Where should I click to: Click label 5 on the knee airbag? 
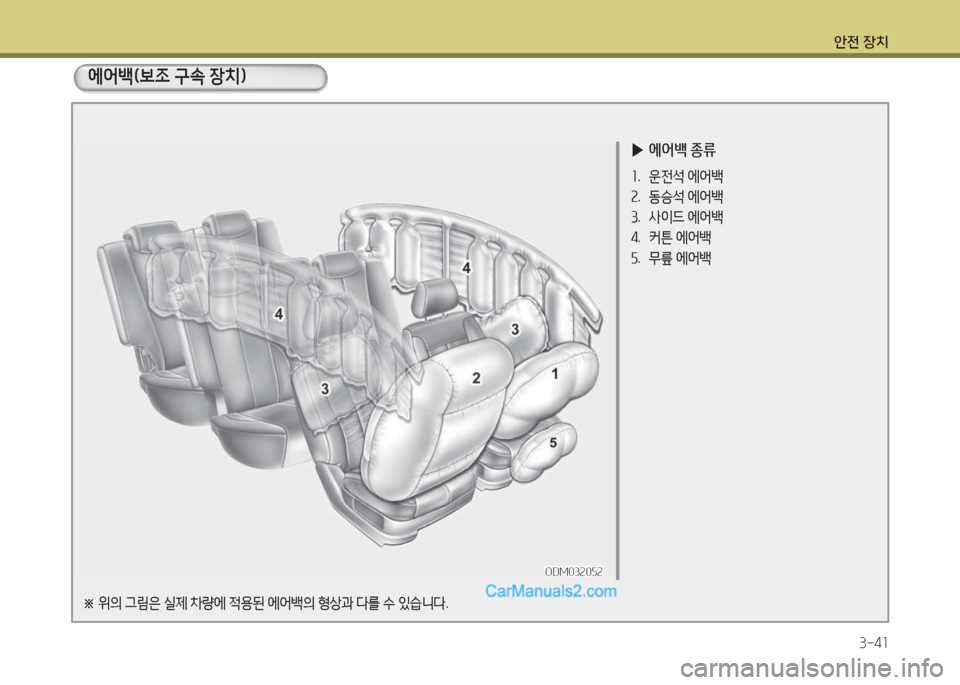(x=553, y=443)
